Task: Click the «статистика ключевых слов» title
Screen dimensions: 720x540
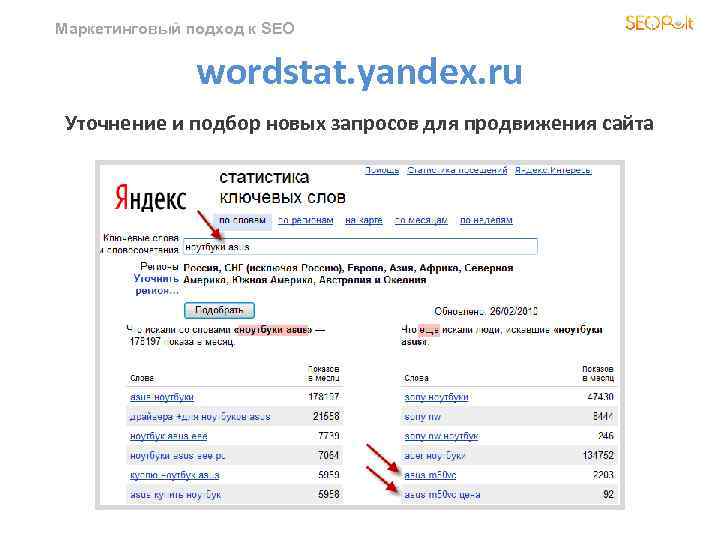Action: 282,187
